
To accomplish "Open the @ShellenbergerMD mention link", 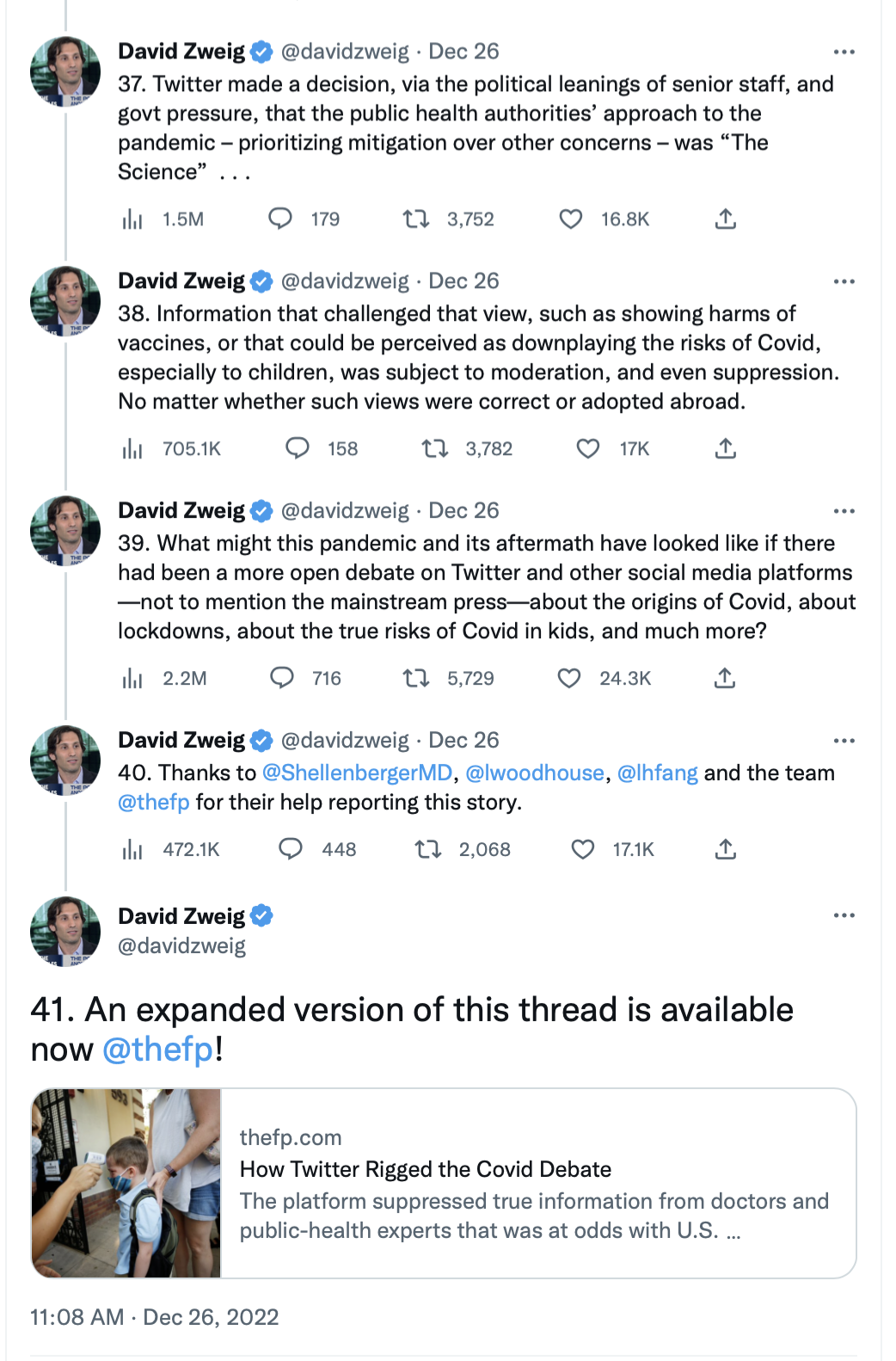I will tap(358, 773).
